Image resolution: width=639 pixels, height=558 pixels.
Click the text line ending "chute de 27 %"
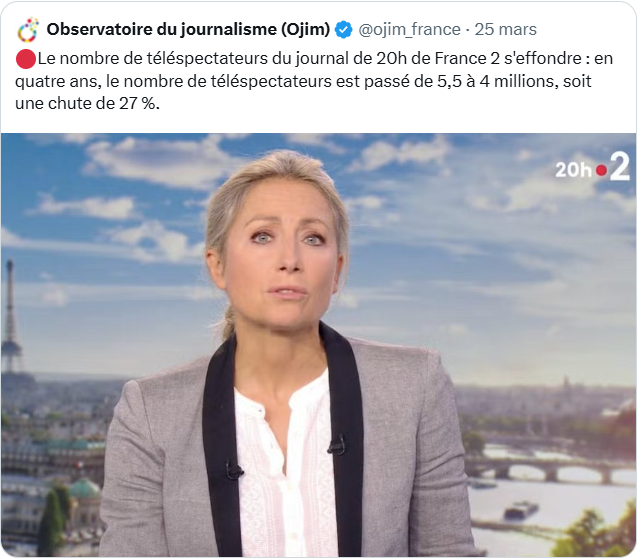(87, 104)
